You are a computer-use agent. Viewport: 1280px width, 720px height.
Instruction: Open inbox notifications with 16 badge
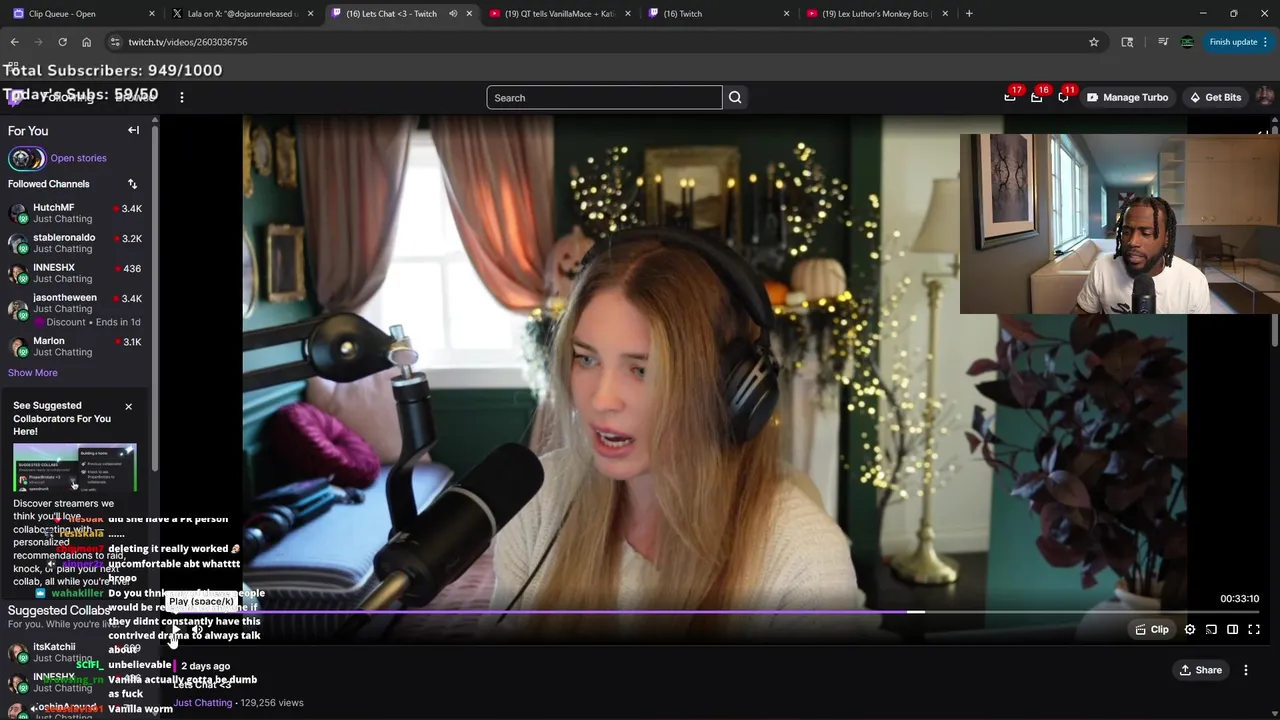point(1037,97)
